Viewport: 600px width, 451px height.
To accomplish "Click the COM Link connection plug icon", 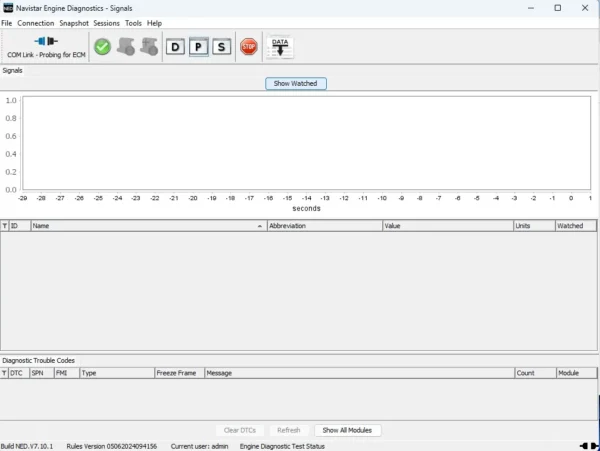I will (46, 41).
